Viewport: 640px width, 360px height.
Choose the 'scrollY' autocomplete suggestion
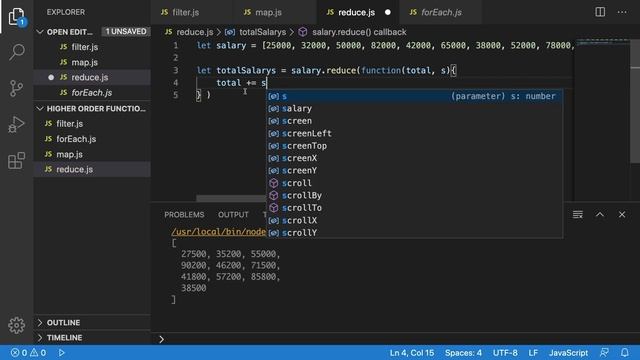point(414,232)
